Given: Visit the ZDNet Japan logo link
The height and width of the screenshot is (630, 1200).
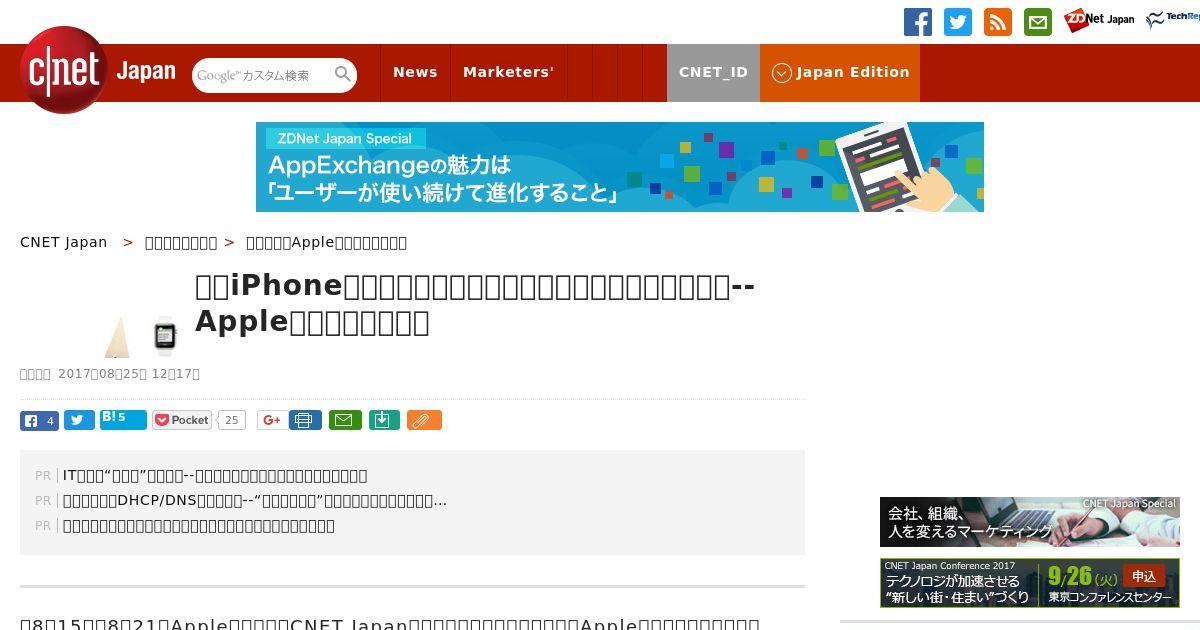Looking at the screenshot, I should click(x=1099, y=20).
